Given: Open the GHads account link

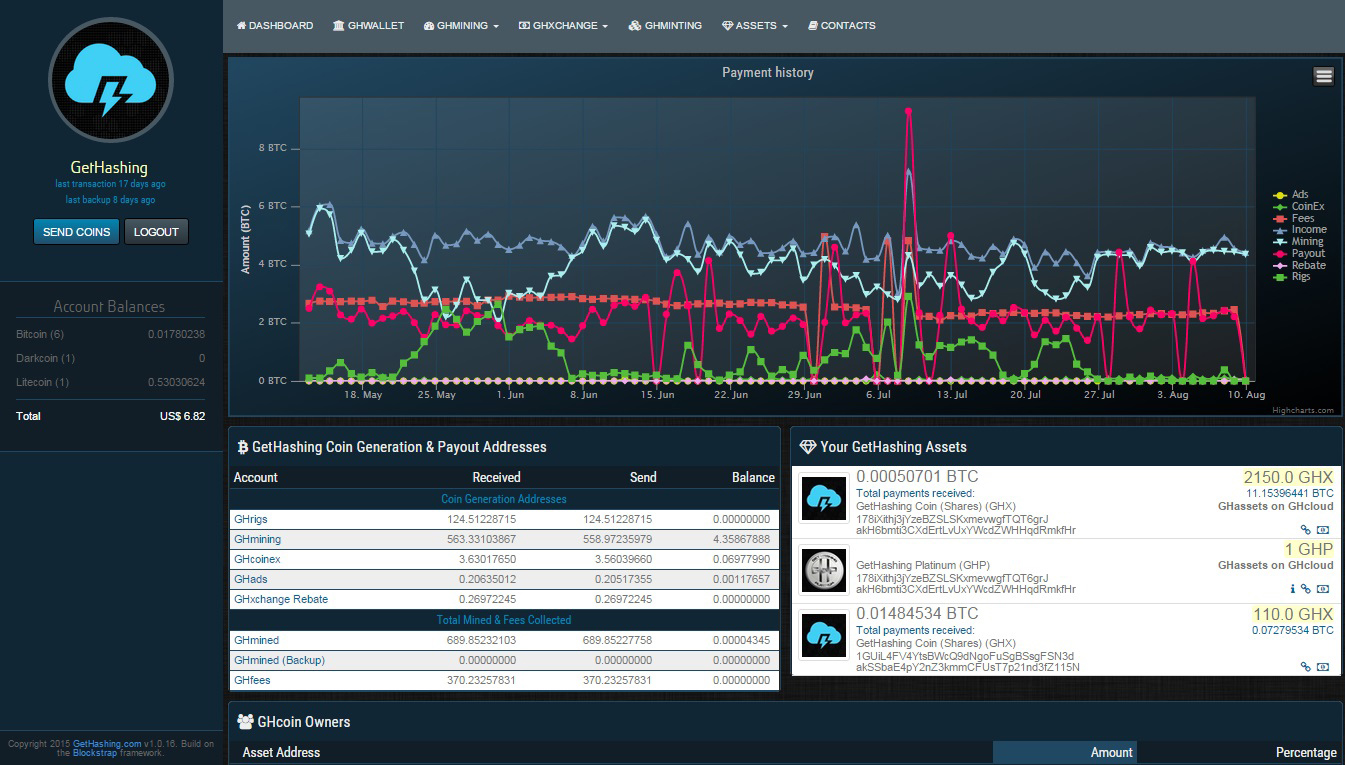Looking at the screenshot, I should [250, 579].
